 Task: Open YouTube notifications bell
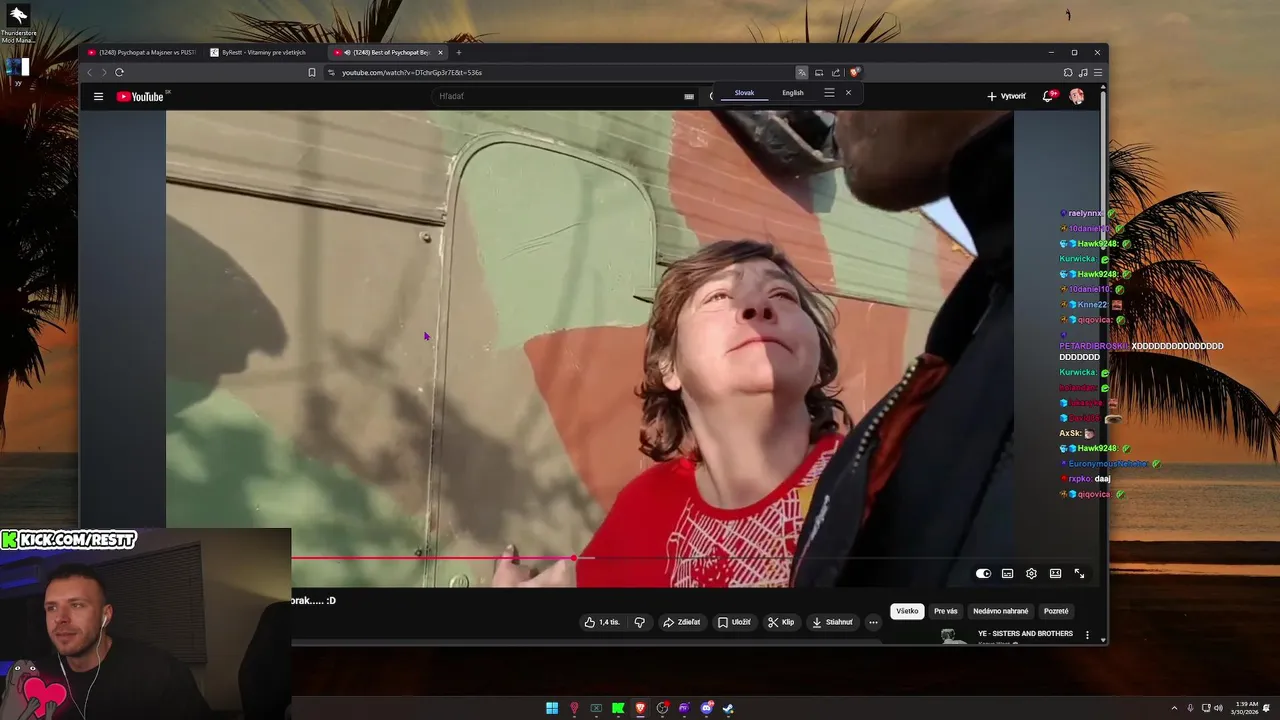click(x=1048, y=96)
